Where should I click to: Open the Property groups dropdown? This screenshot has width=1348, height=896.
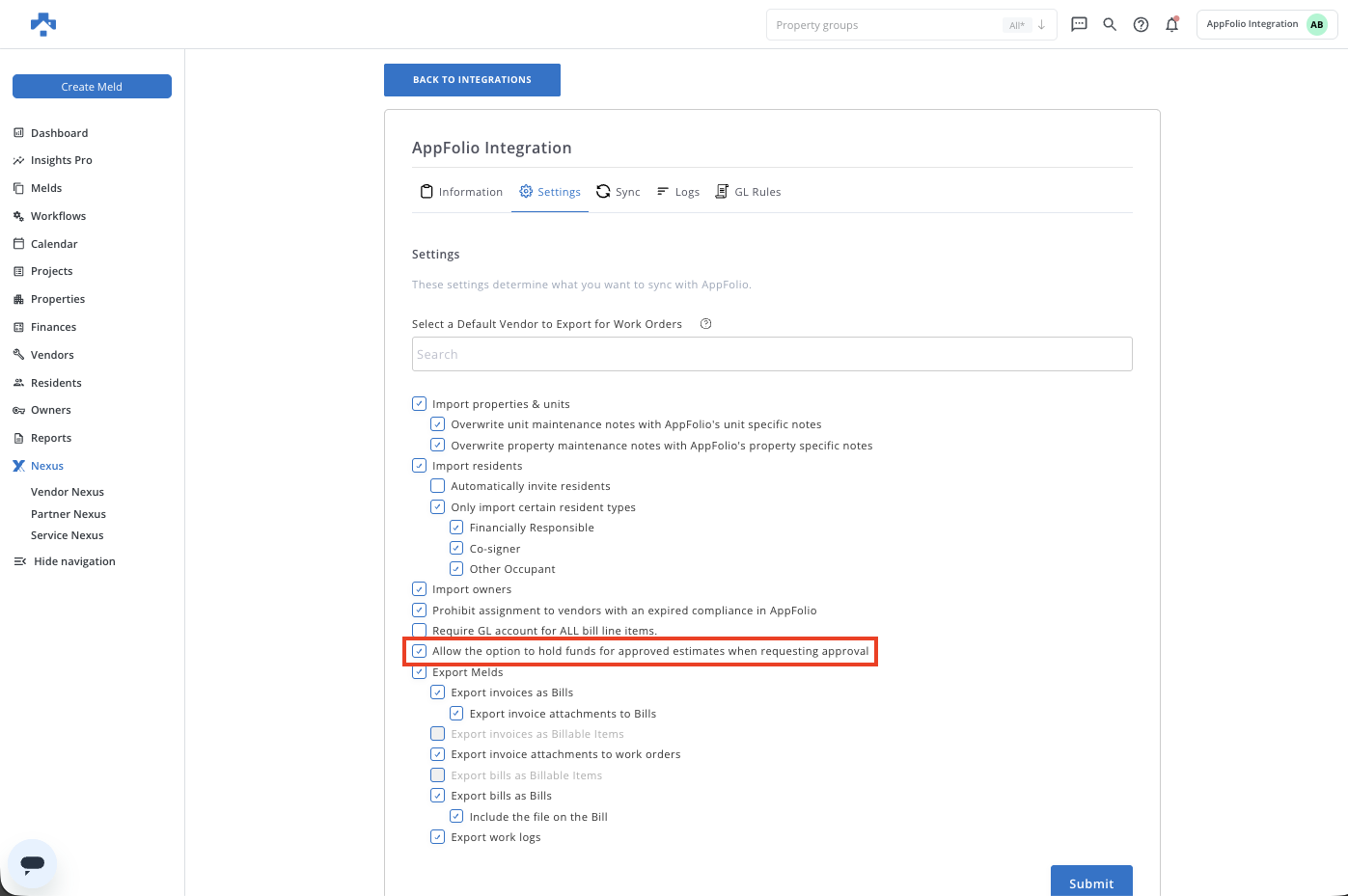(912, 25)
